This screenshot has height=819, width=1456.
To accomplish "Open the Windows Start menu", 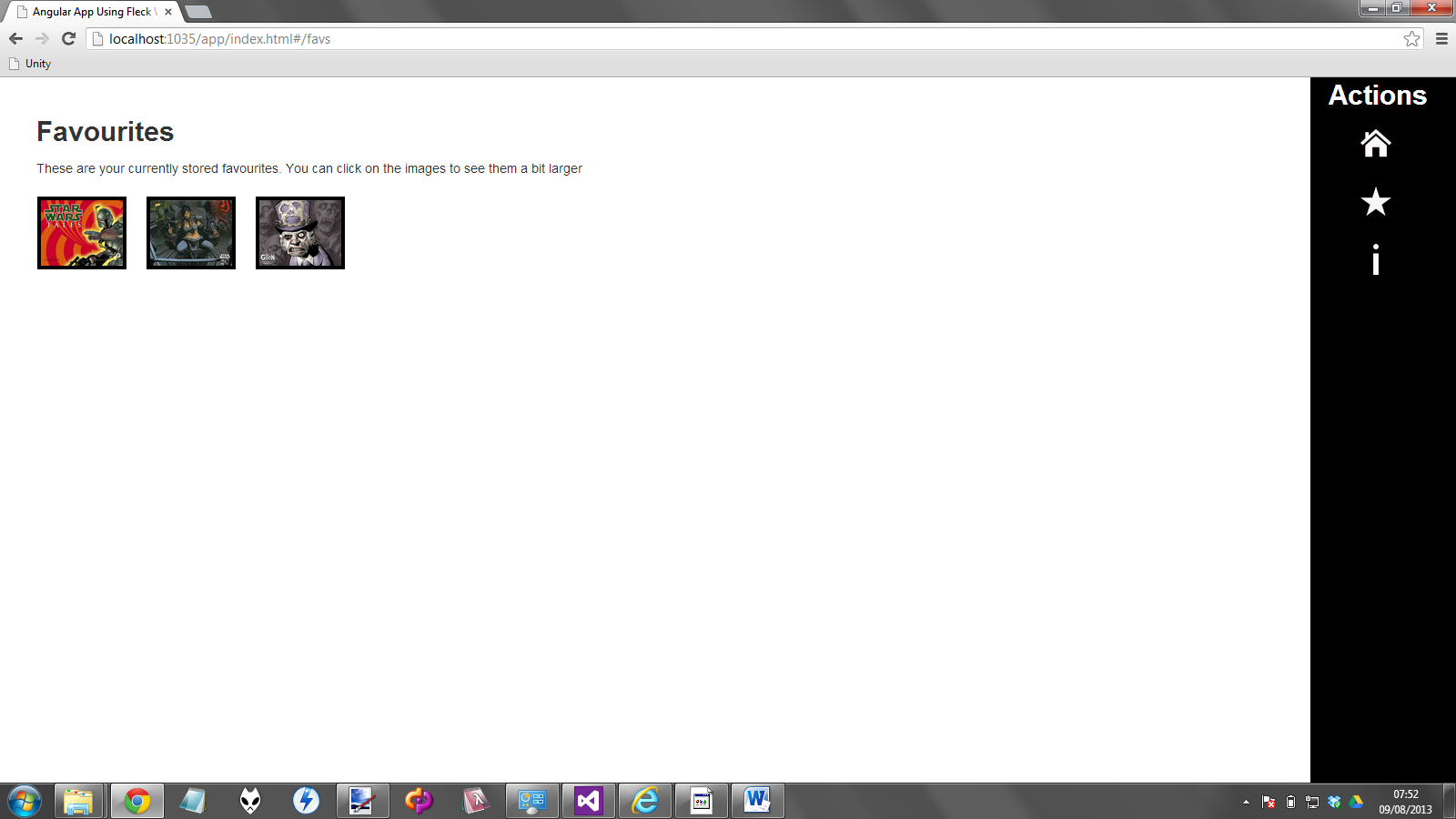I will pyautogui.click(x=25, y=802).
